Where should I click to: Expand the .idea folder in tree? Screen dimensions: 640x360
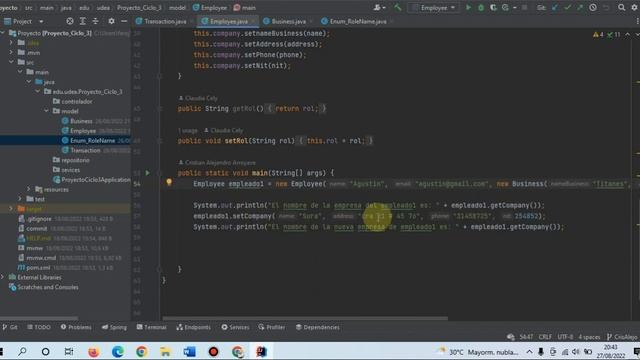11,42
